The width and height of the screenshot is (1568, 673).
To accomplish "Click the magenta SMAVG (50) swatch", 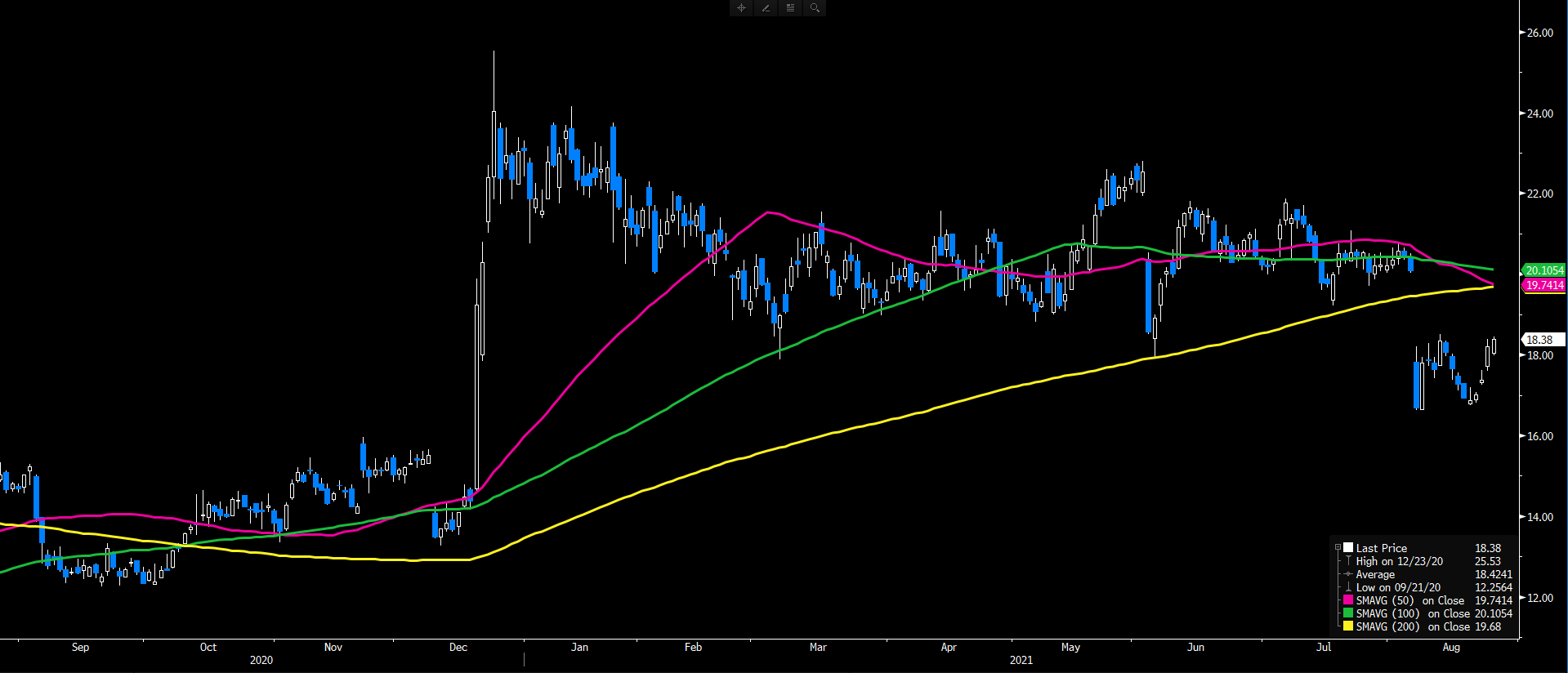I will click(1348, 600).
